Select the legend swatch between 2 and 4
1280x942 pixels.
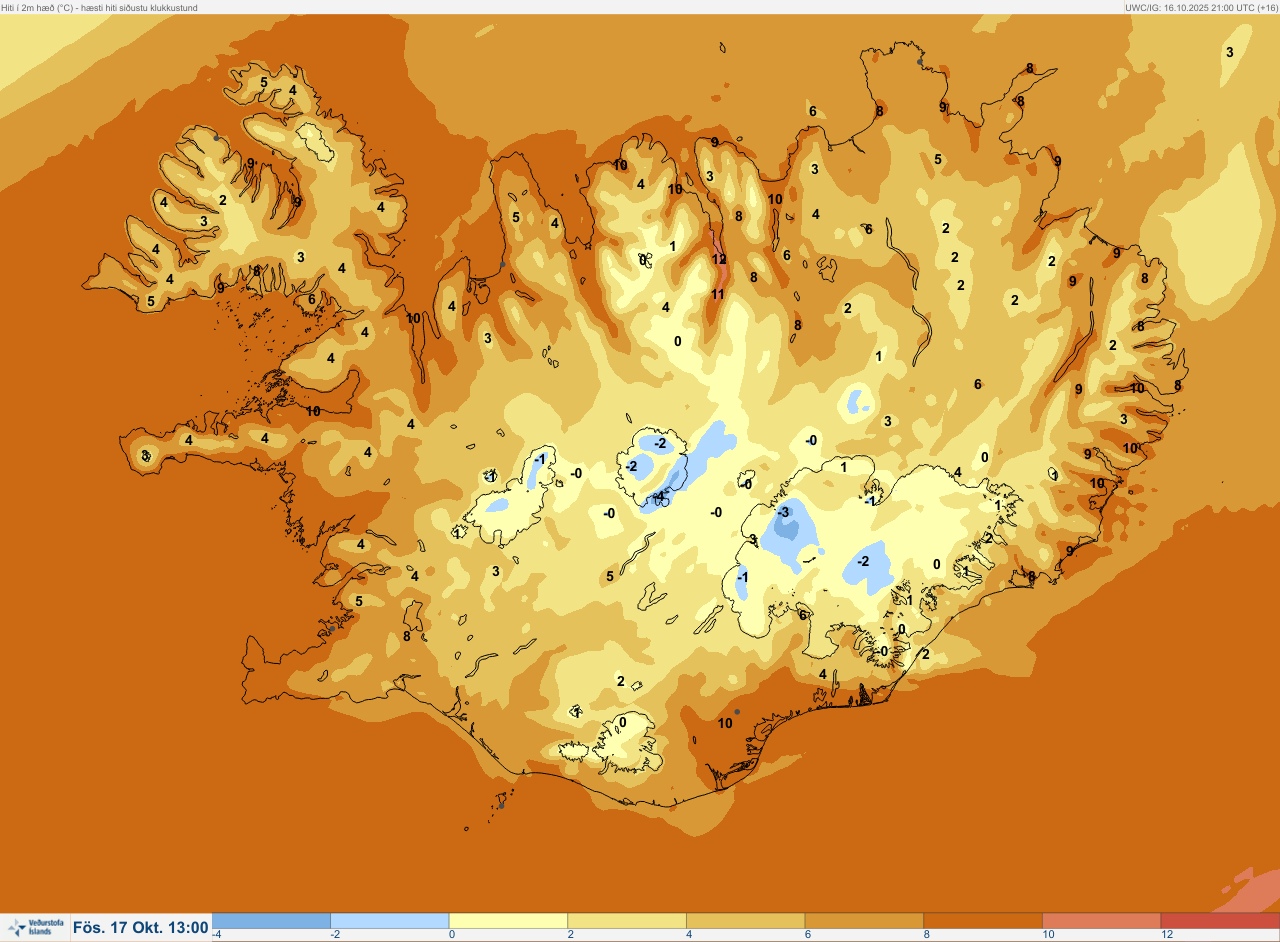click(x=626, y=921)
